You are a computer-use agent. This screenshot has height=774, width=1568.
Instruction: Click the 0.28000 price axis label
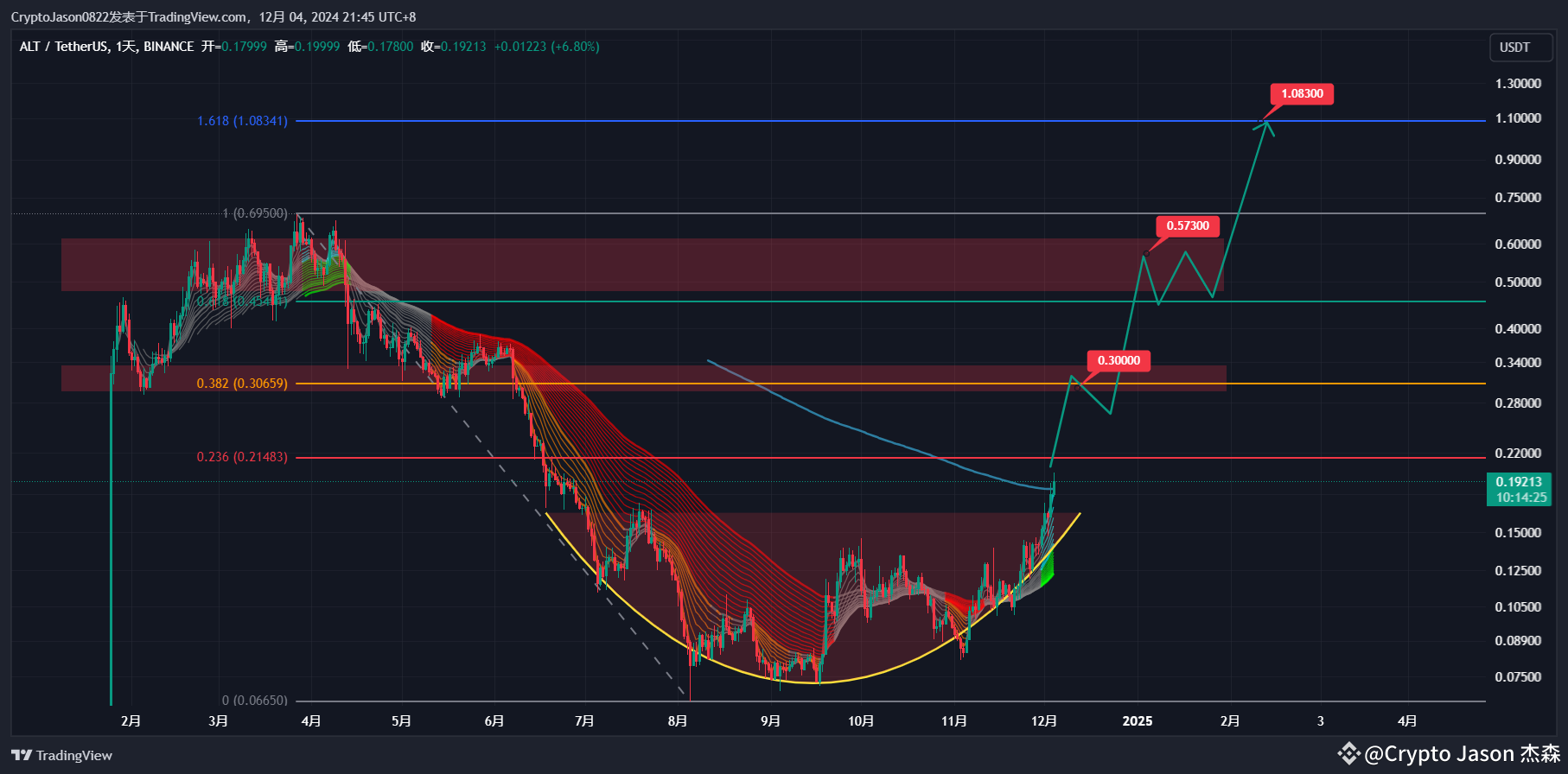(1518, 403)
